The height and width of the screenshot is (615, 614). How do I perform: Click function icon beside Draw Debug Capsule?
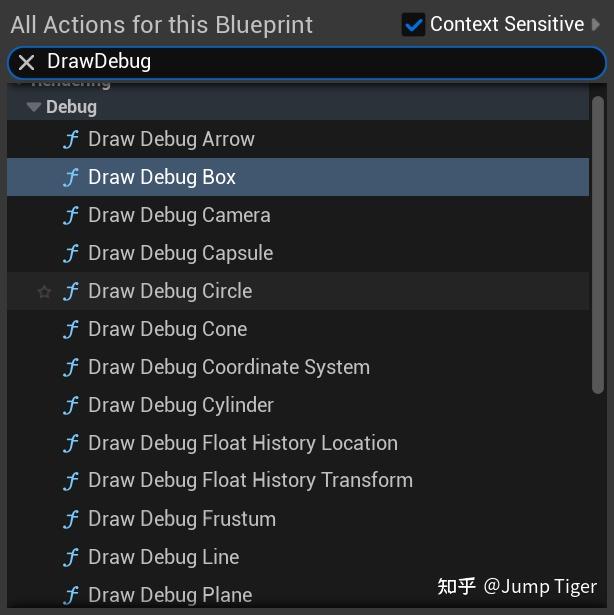point(71,254)
